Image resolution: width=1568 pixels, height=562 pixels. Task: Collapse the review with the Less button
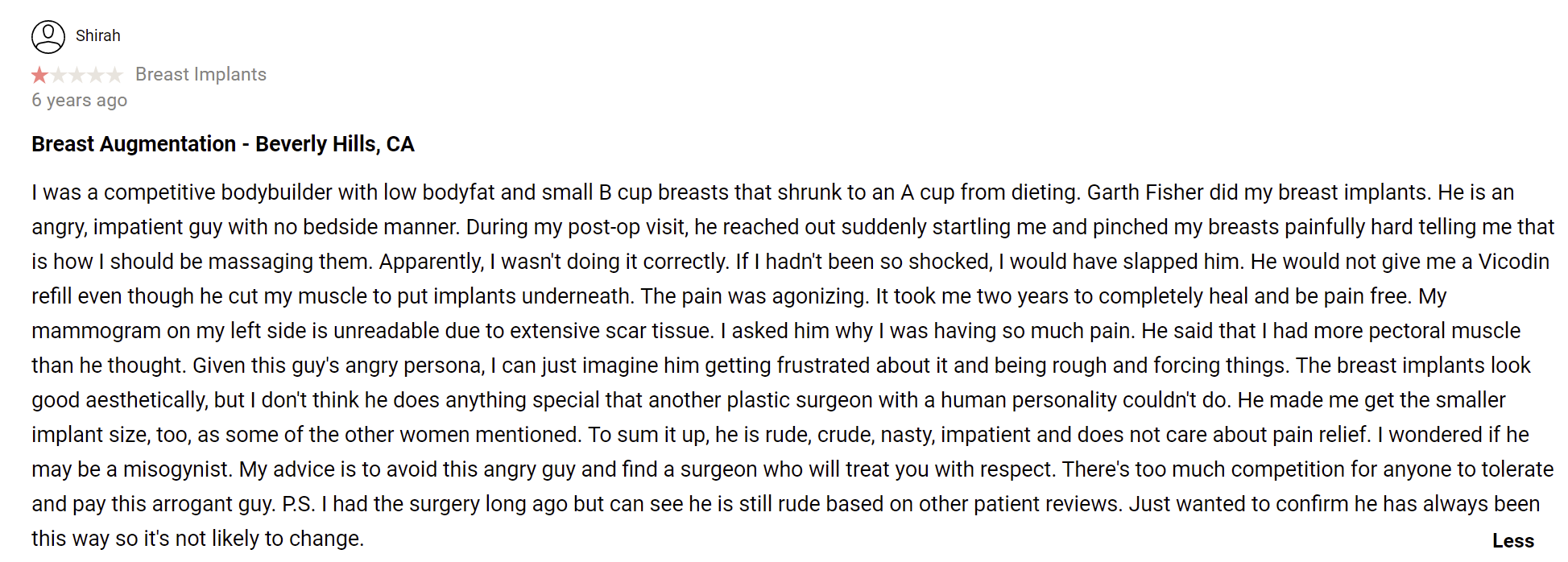[x=1512, y=541]
